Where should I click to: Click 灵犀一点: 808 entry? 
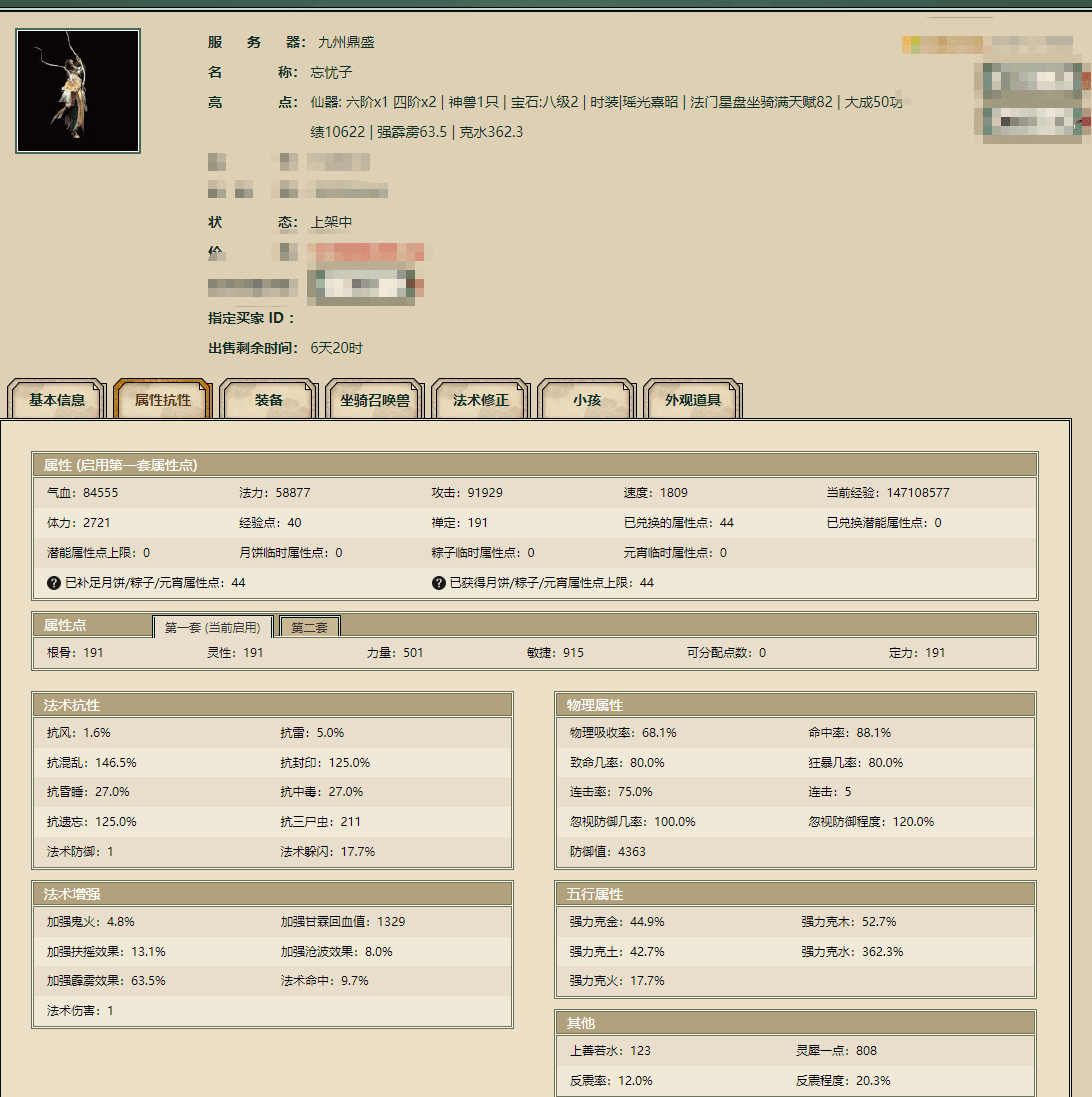click(836, 1051)
